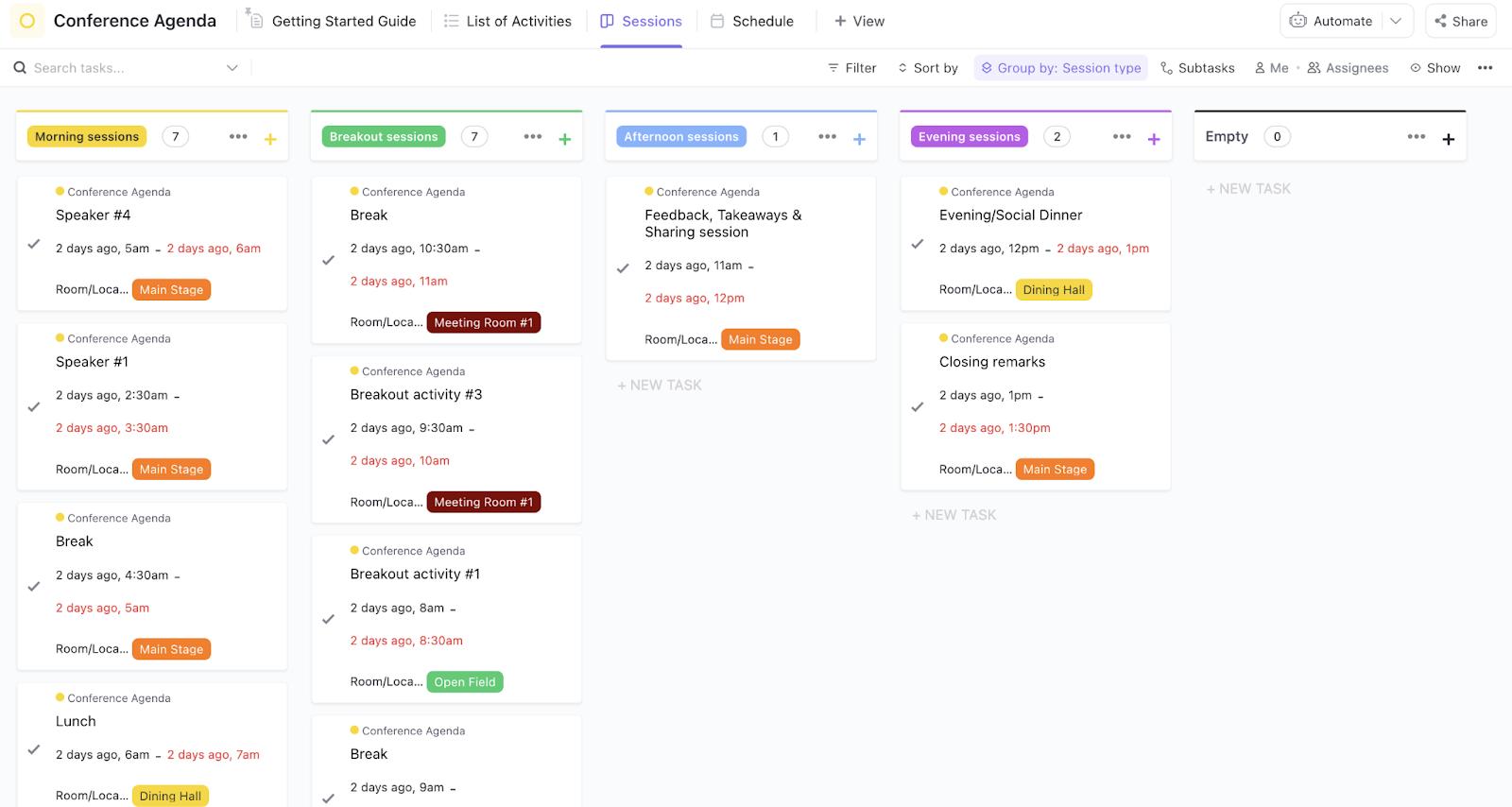Switch to the Schedule tab
The image size is (1512, 807).
[752, 21]
